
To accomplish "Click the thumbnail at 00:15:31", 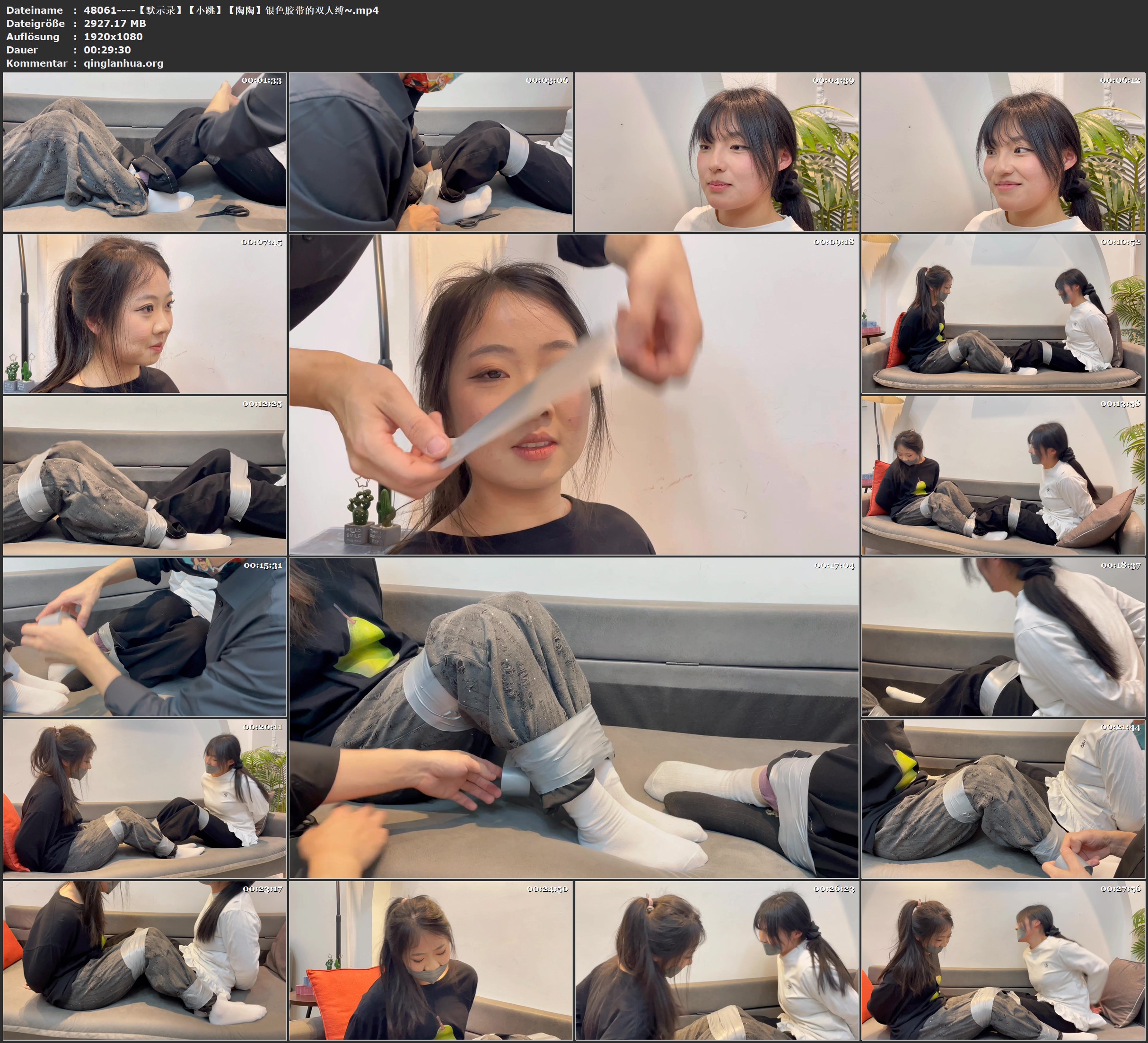I will point(145,637).
